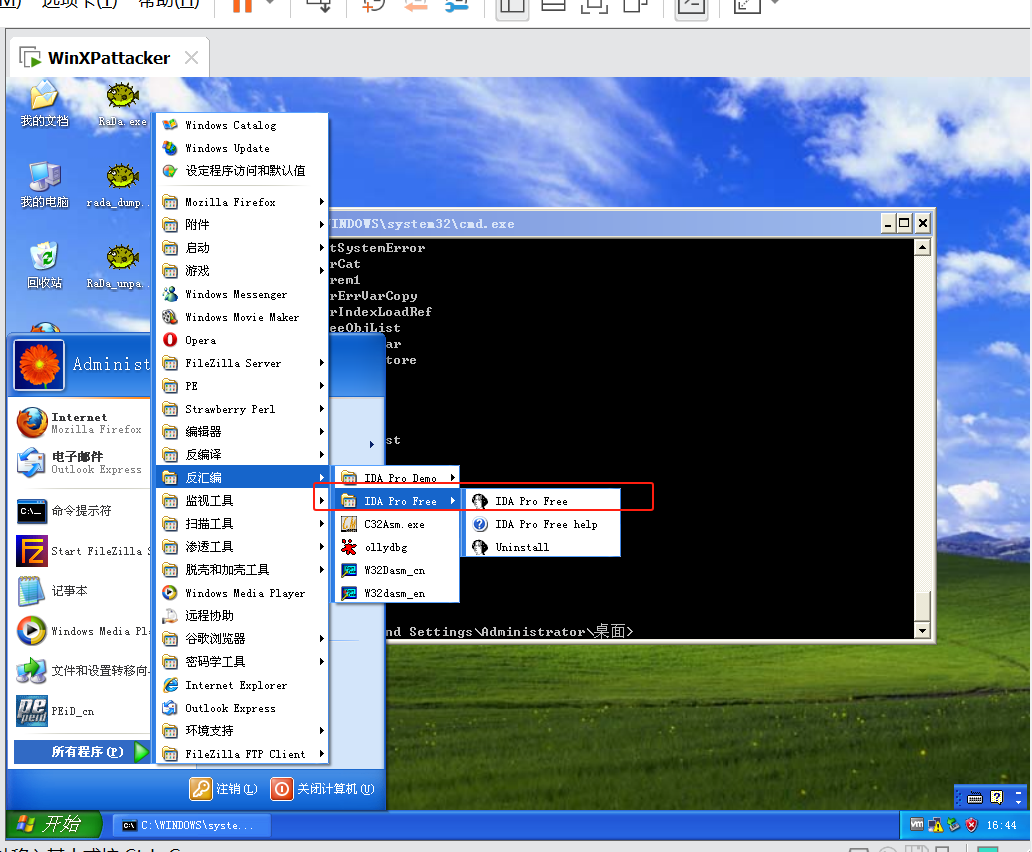Viewport: 1032px width, 852px height.
Task: Expand the IDA Pro Demo submenu
Action: click(x=397, y=478)
